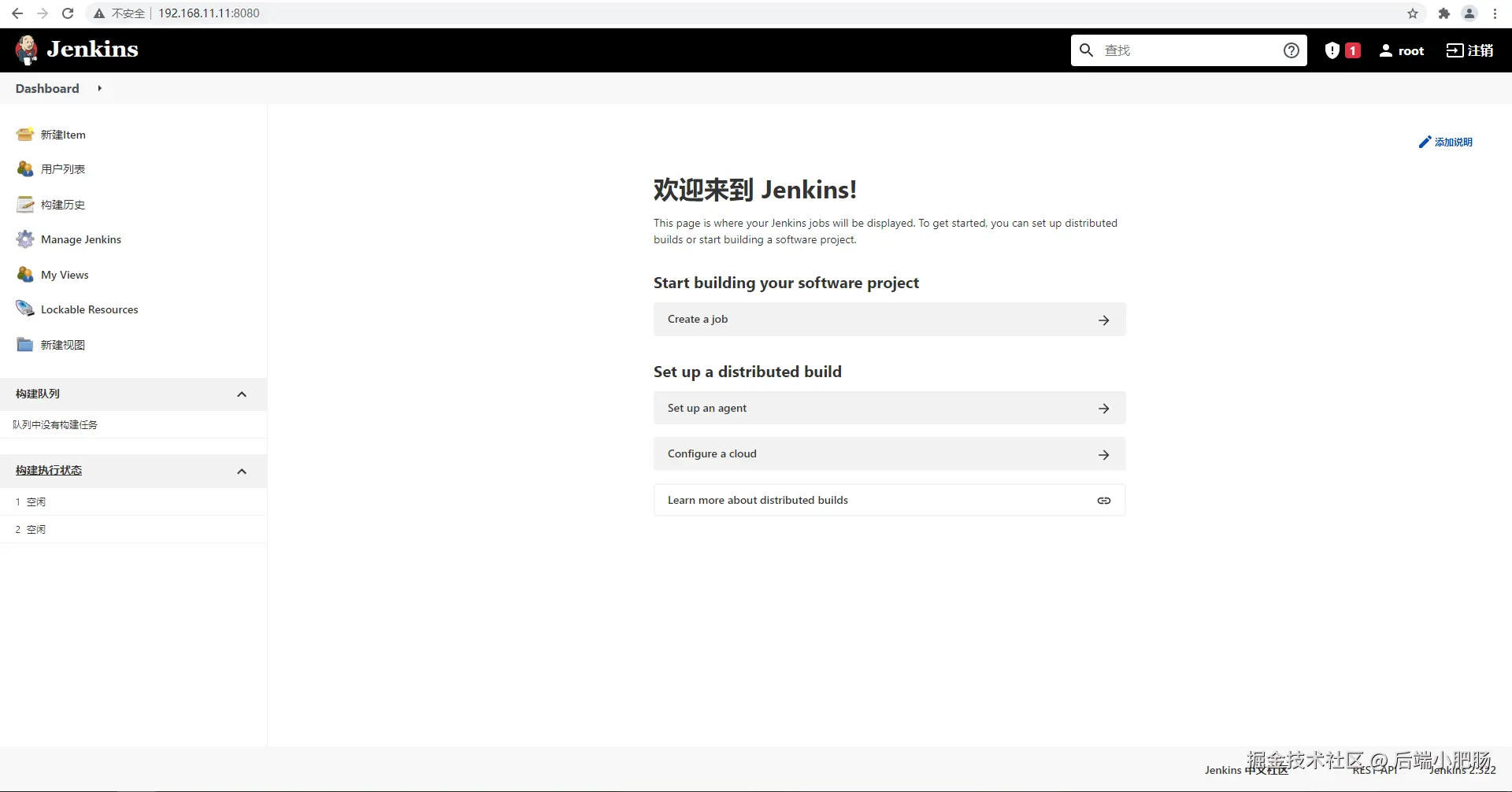Viewport: 1512px width, 792px height.
Task: Open the 新建视图 entry
Action: (63, 345)
